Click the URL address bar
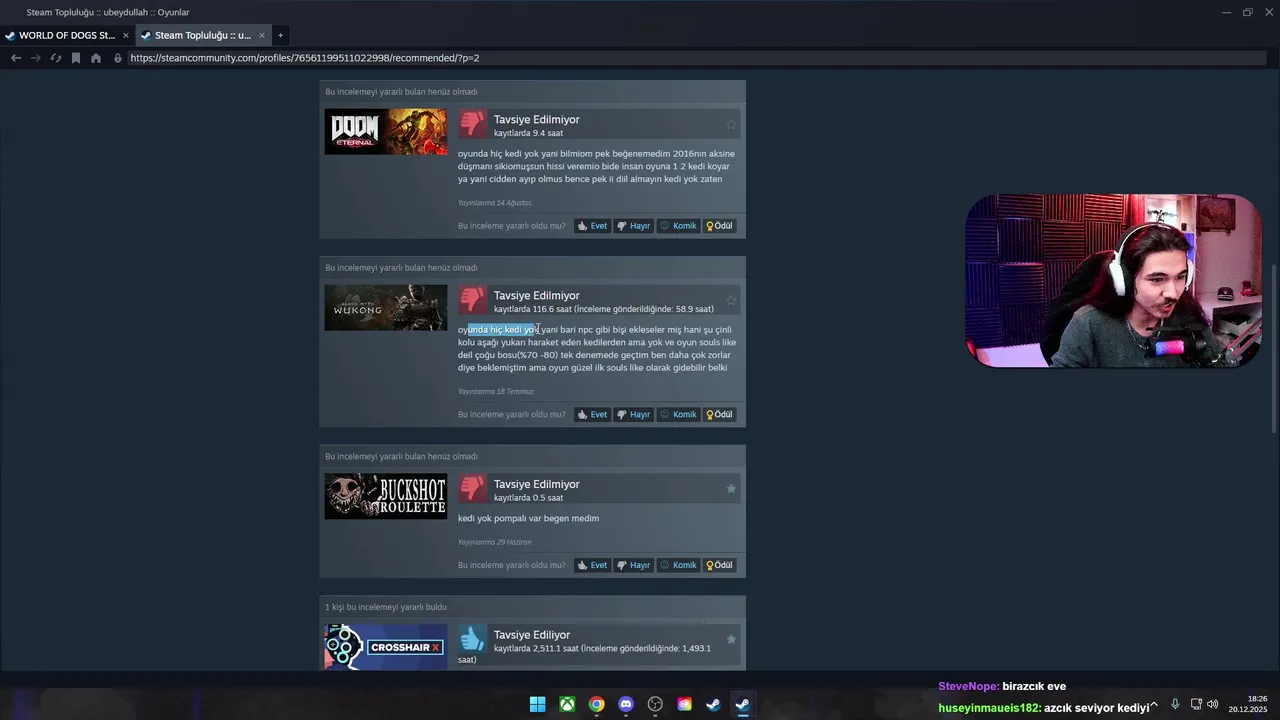Screen dimensions: 1280x720 tap(697, 58)
